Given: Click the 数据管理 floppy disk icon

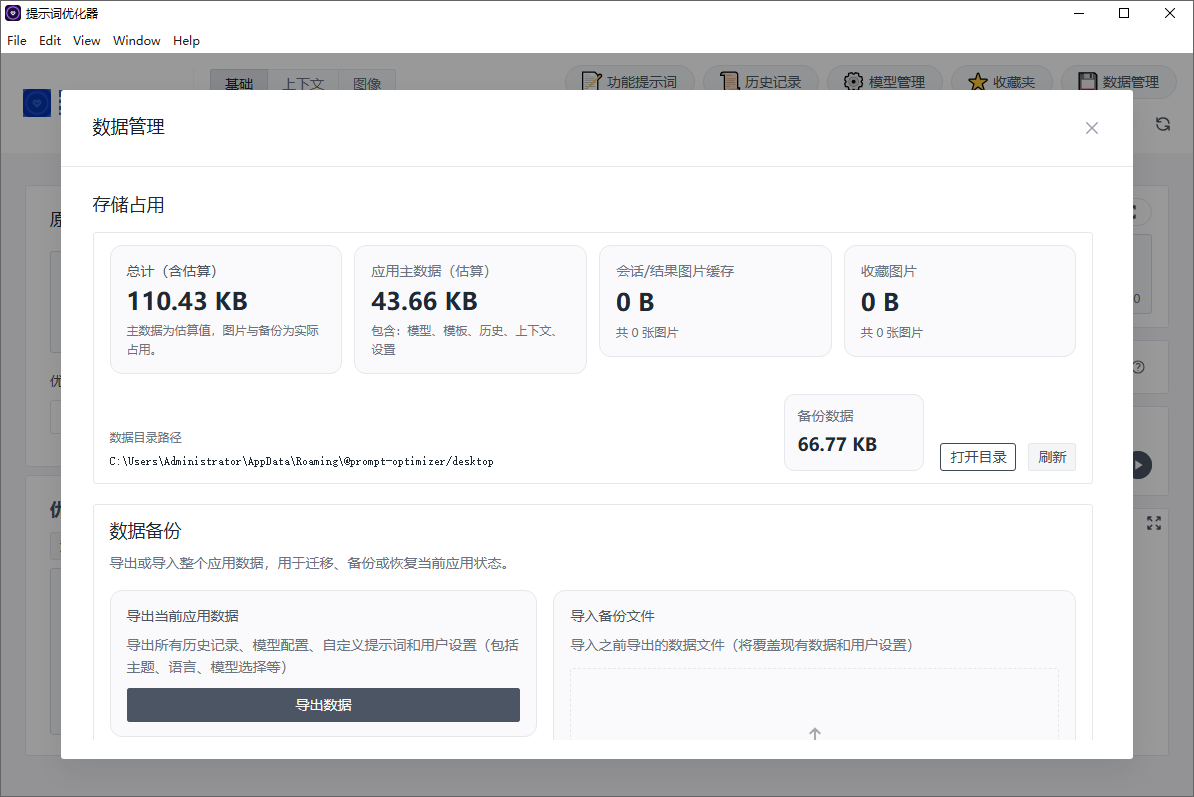Looking at the screenshot, I should [x=1087, y=81].
